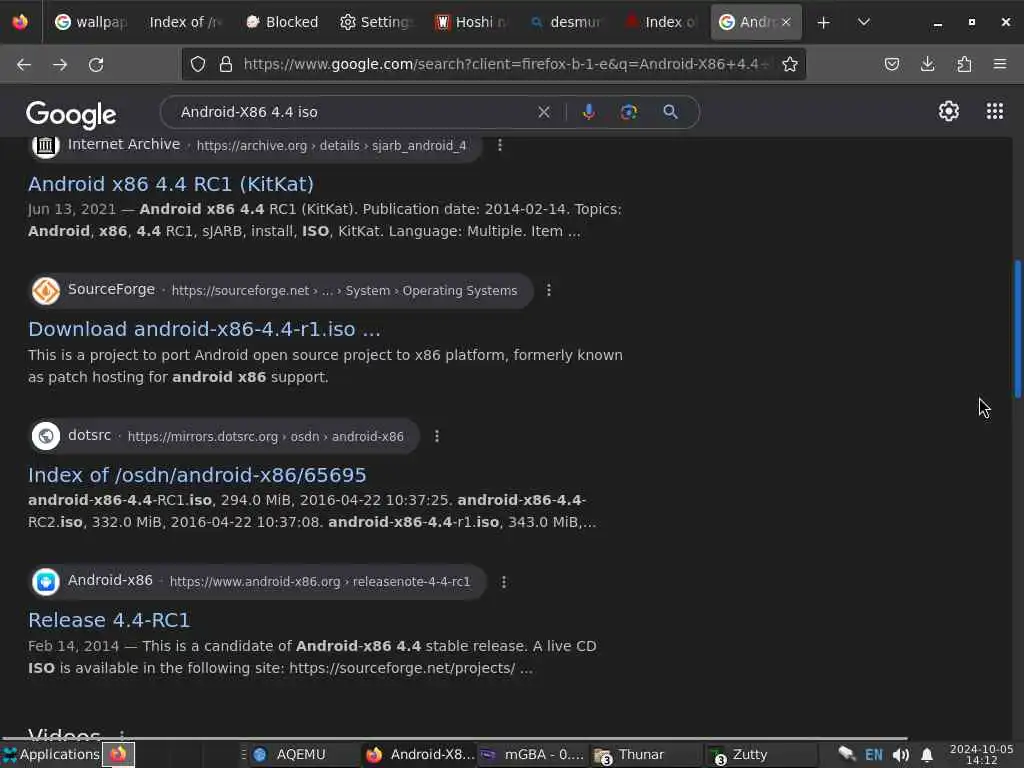Open Firefox application hamburger menu
Viewport: 1024px width, 768px height.
pos(1000,64)
